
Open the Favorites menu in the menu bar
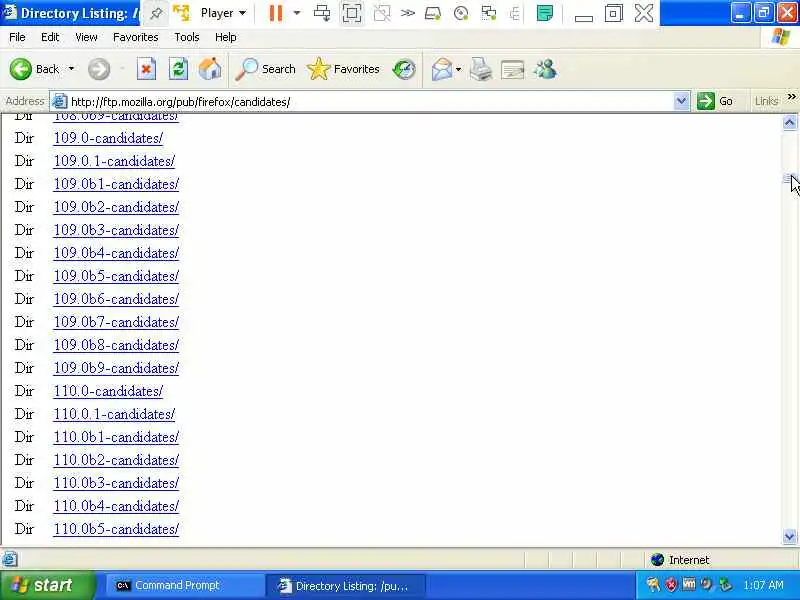point(136,37)
